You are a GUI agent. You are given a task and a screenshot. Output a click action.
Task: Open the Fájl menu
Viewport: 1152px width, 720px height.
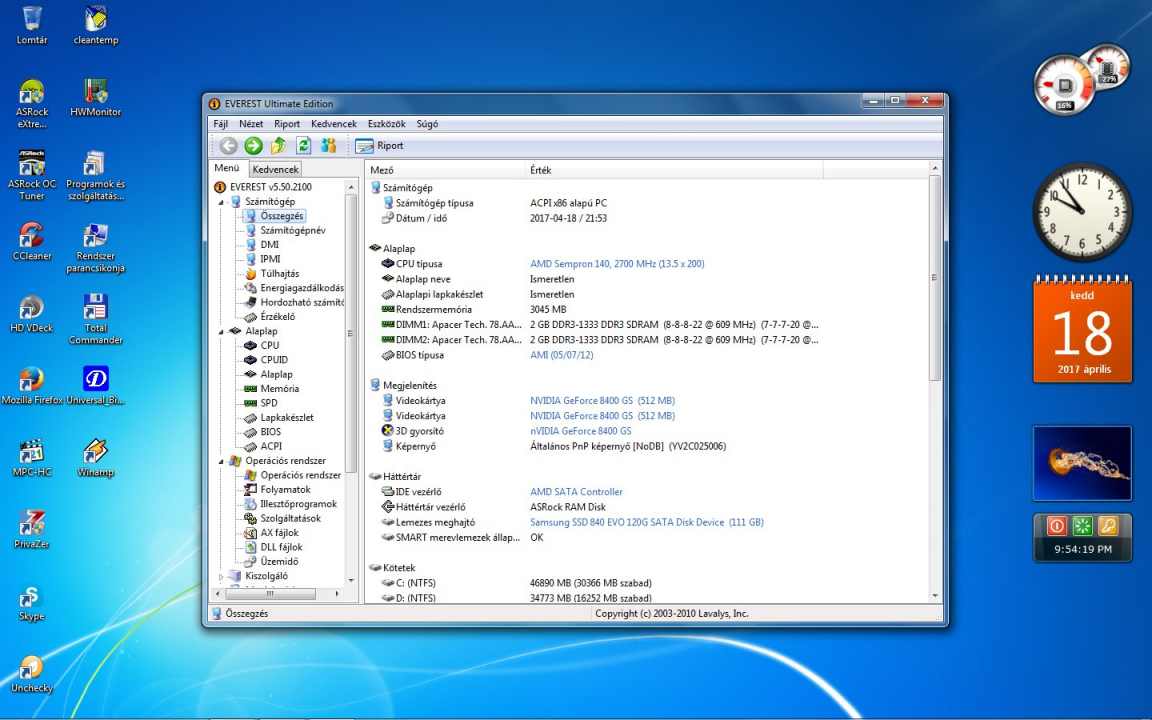(x=220, y=124)
